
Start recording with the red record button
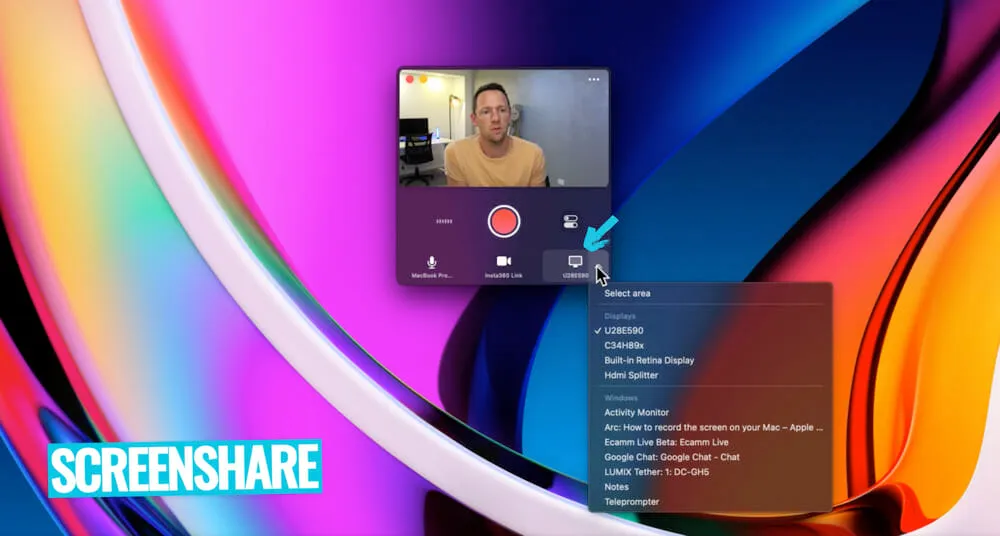[504, 220]
